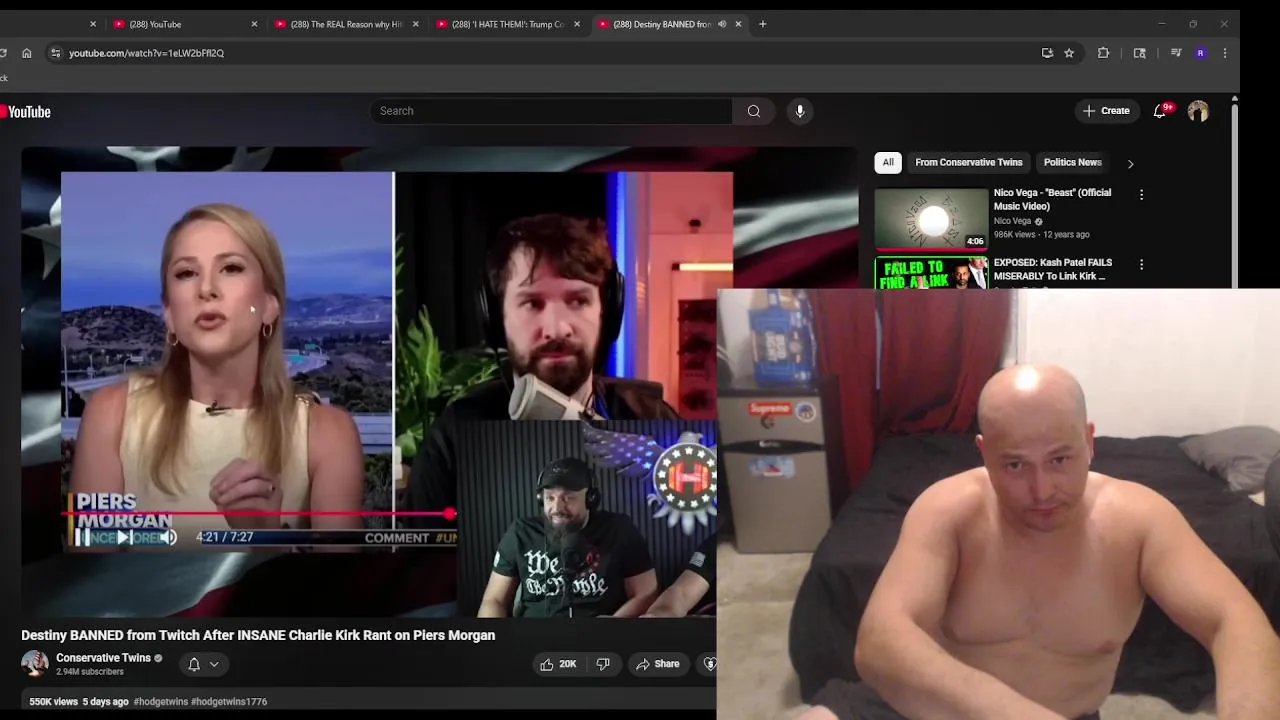Open options for Nico Vega Beast video
This screenshot has width=1280, height=720.
tap(1141, 195)
